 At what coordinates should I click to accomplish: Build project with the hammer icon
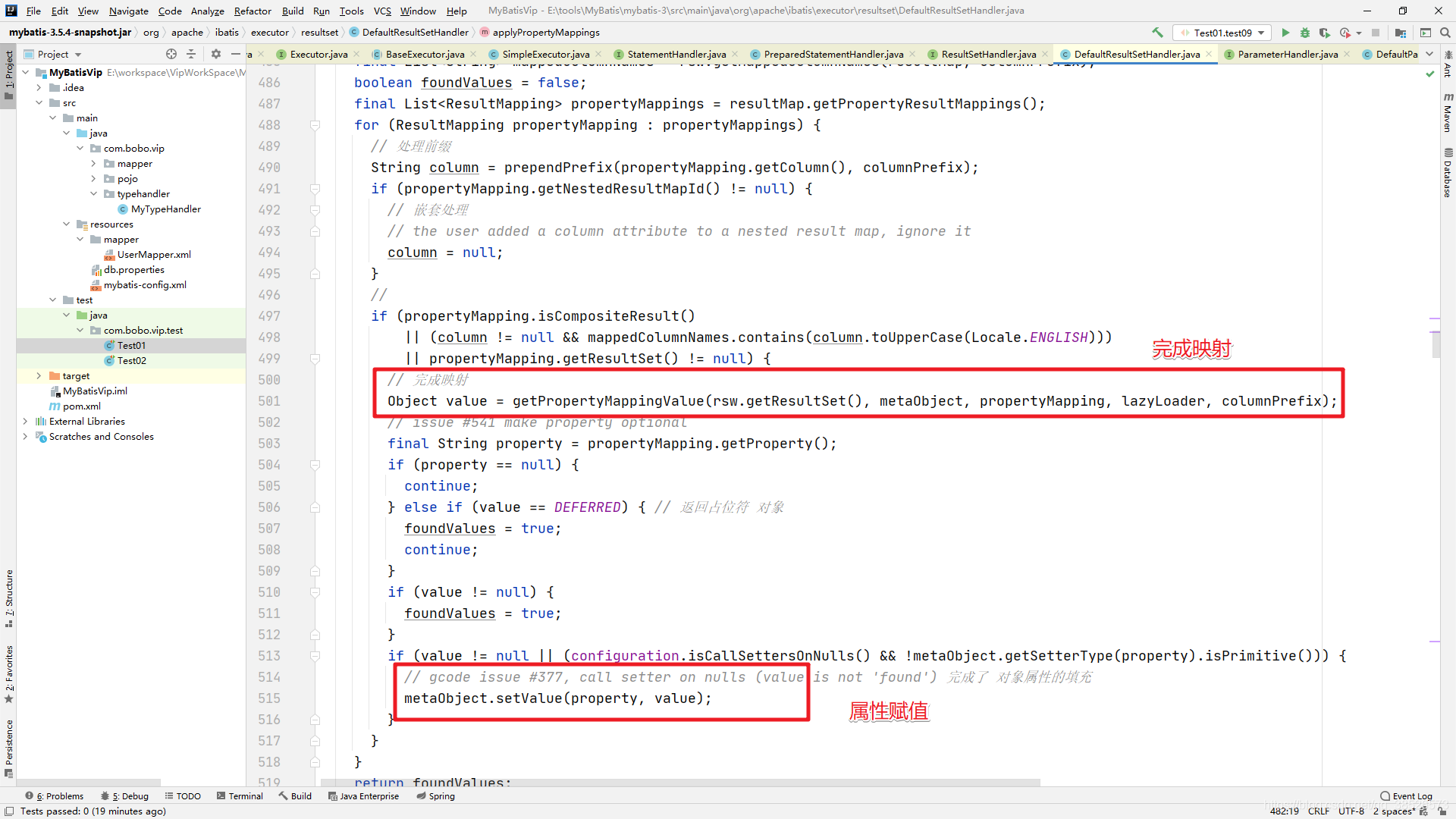(x=1157, y=33)
